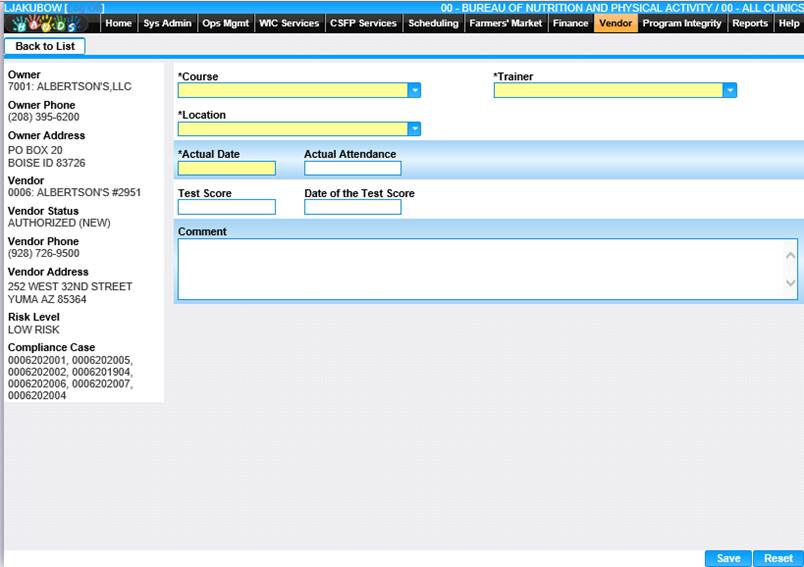Click inside the Location combo box

click(293, 129)
